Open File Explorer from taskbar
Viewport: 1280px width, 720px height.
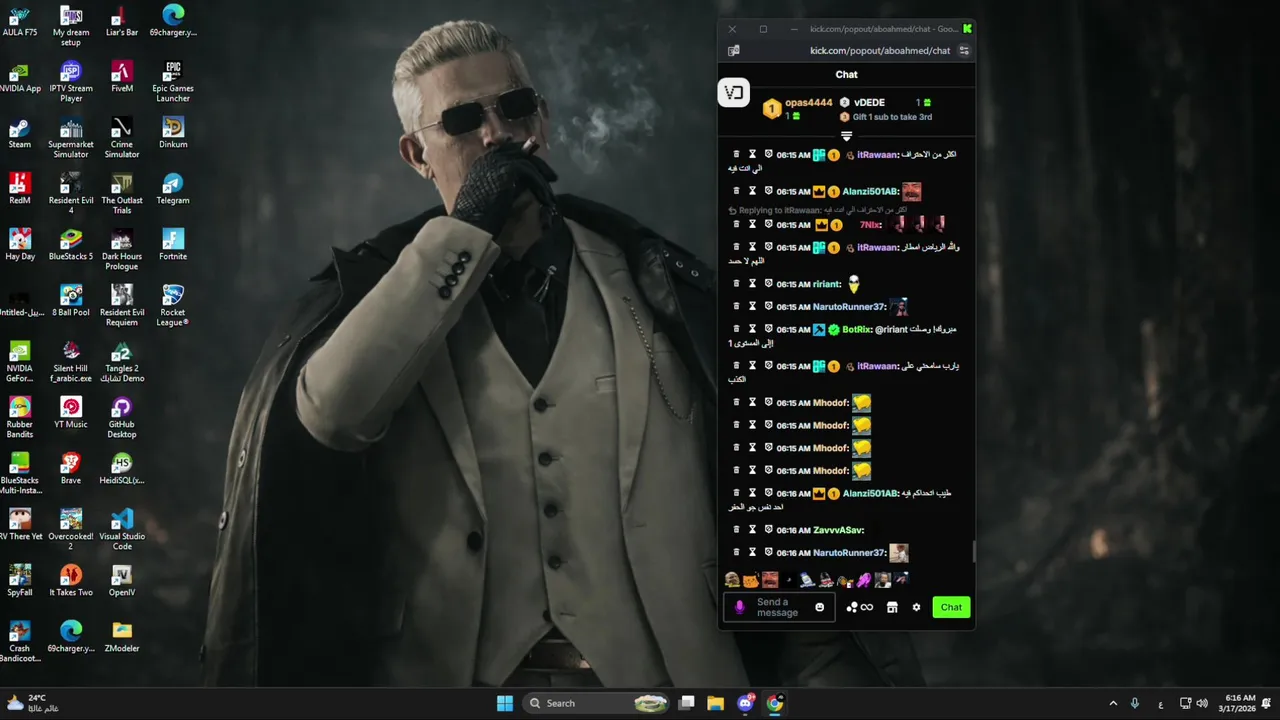(715, 703)
